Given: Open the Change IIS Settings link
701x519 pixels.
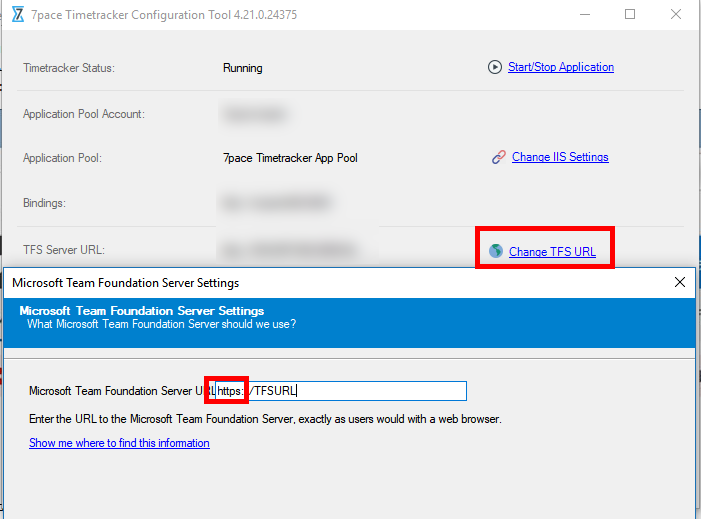Looking at the screenshot, I should (x=560, y=157).
